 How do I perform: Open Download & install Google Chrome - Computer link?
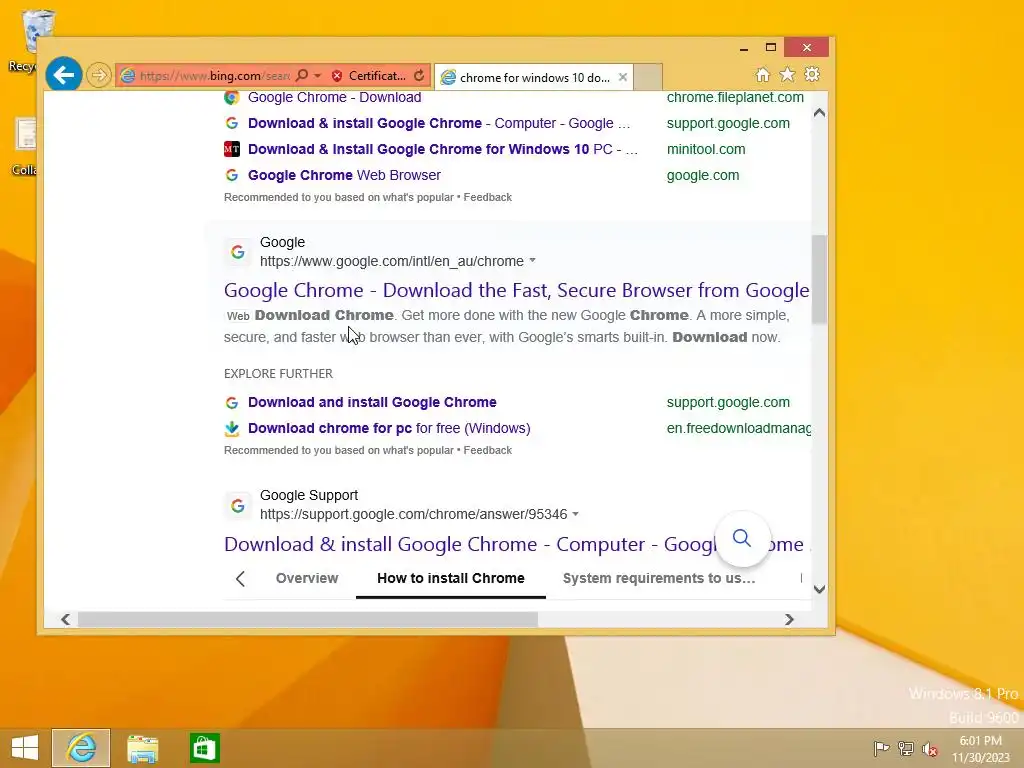(439, 123)
